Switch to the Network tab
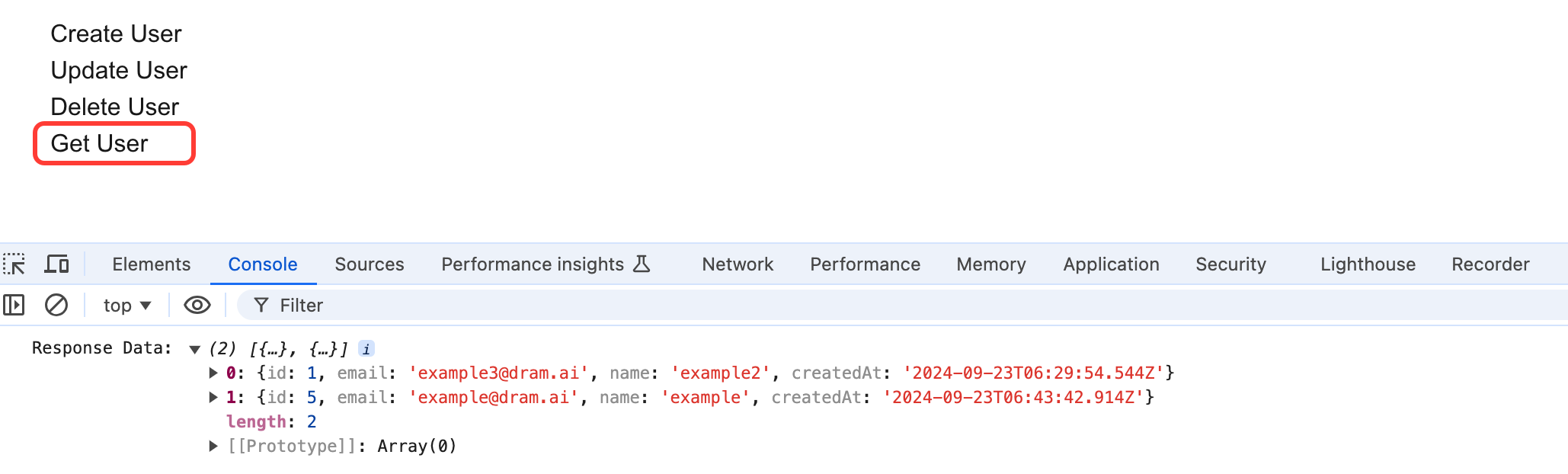The width and height of the screenshot is (1568, 474). click(738, 264)
